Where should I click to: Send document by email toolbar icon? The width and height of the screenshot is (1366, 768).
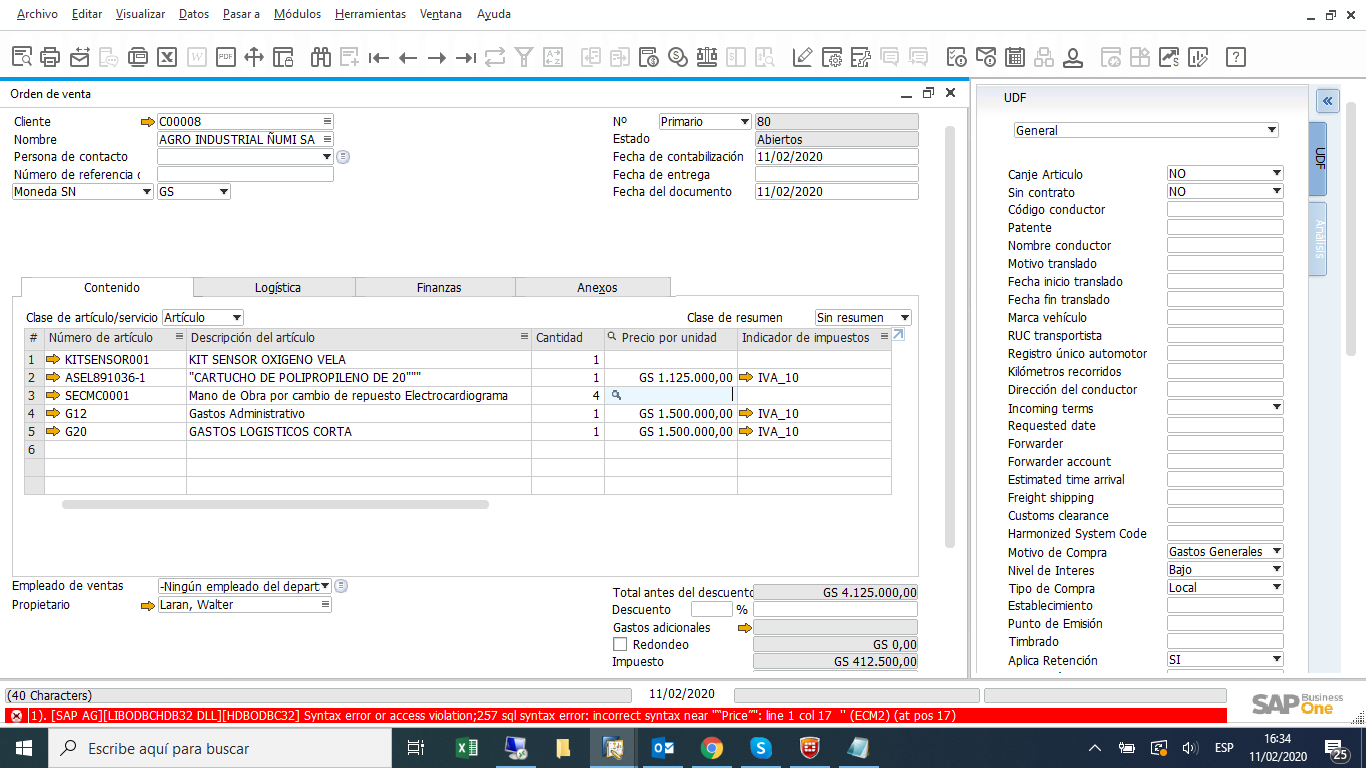point(80,57)
